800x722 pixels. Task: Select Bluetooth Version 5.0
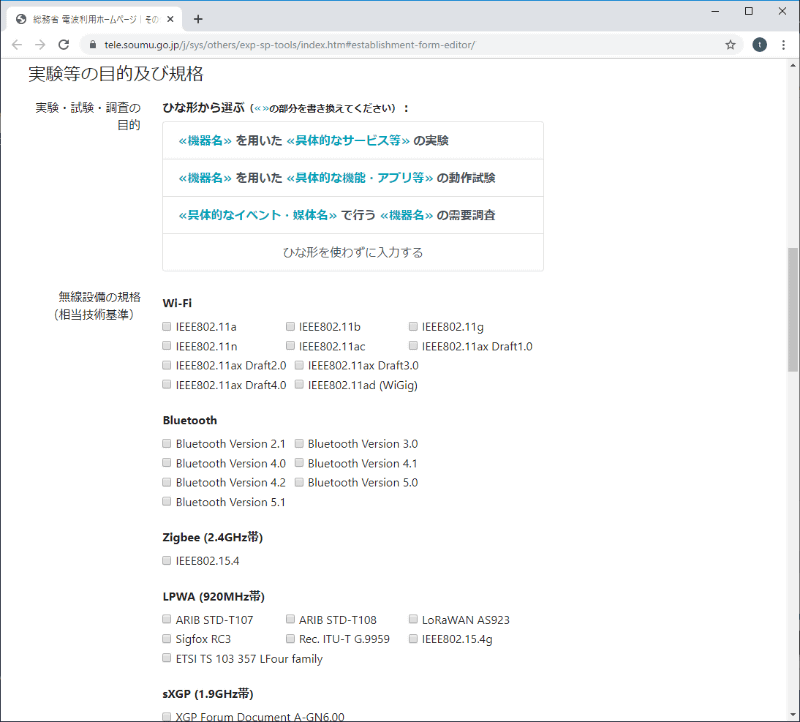click(299, 482)
